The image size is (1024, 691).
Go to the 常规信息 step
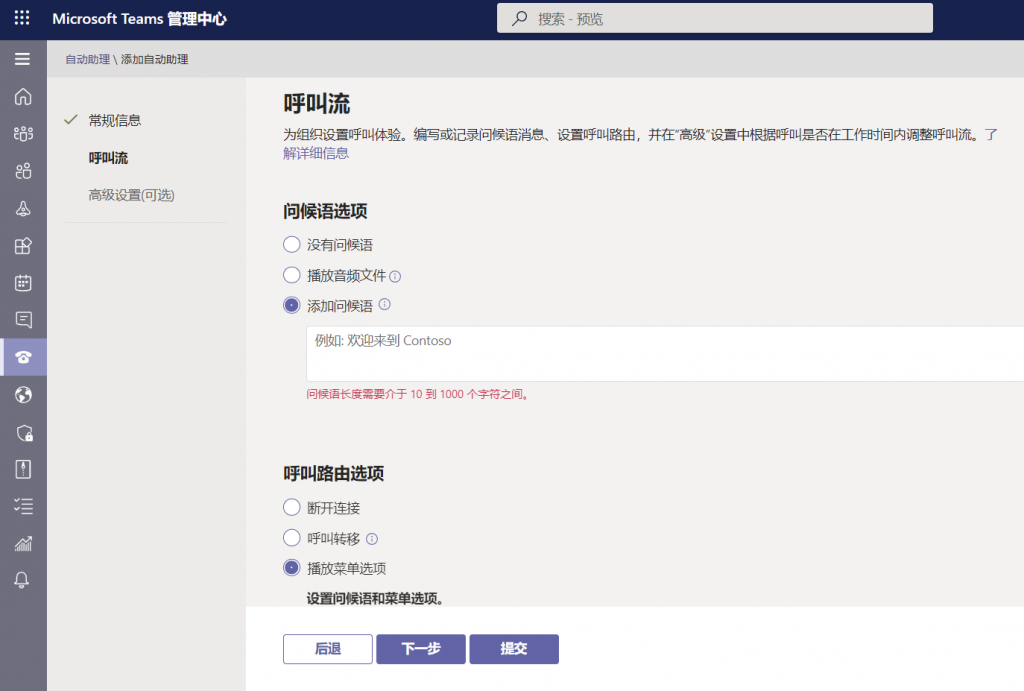tap(114, 120)
